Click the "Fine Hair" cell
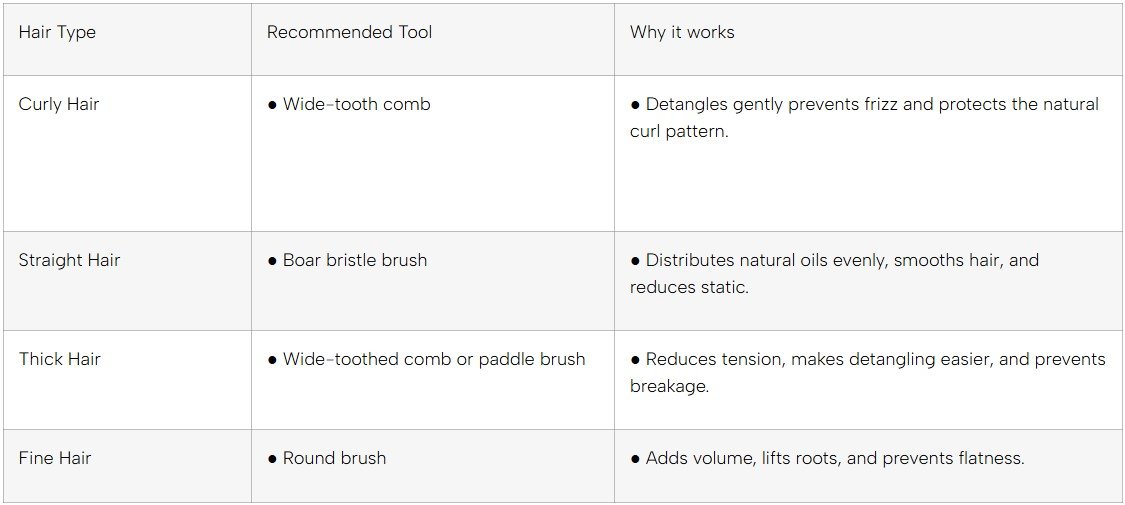This screenshot has width=1125, height=505. tap(55, 458)
